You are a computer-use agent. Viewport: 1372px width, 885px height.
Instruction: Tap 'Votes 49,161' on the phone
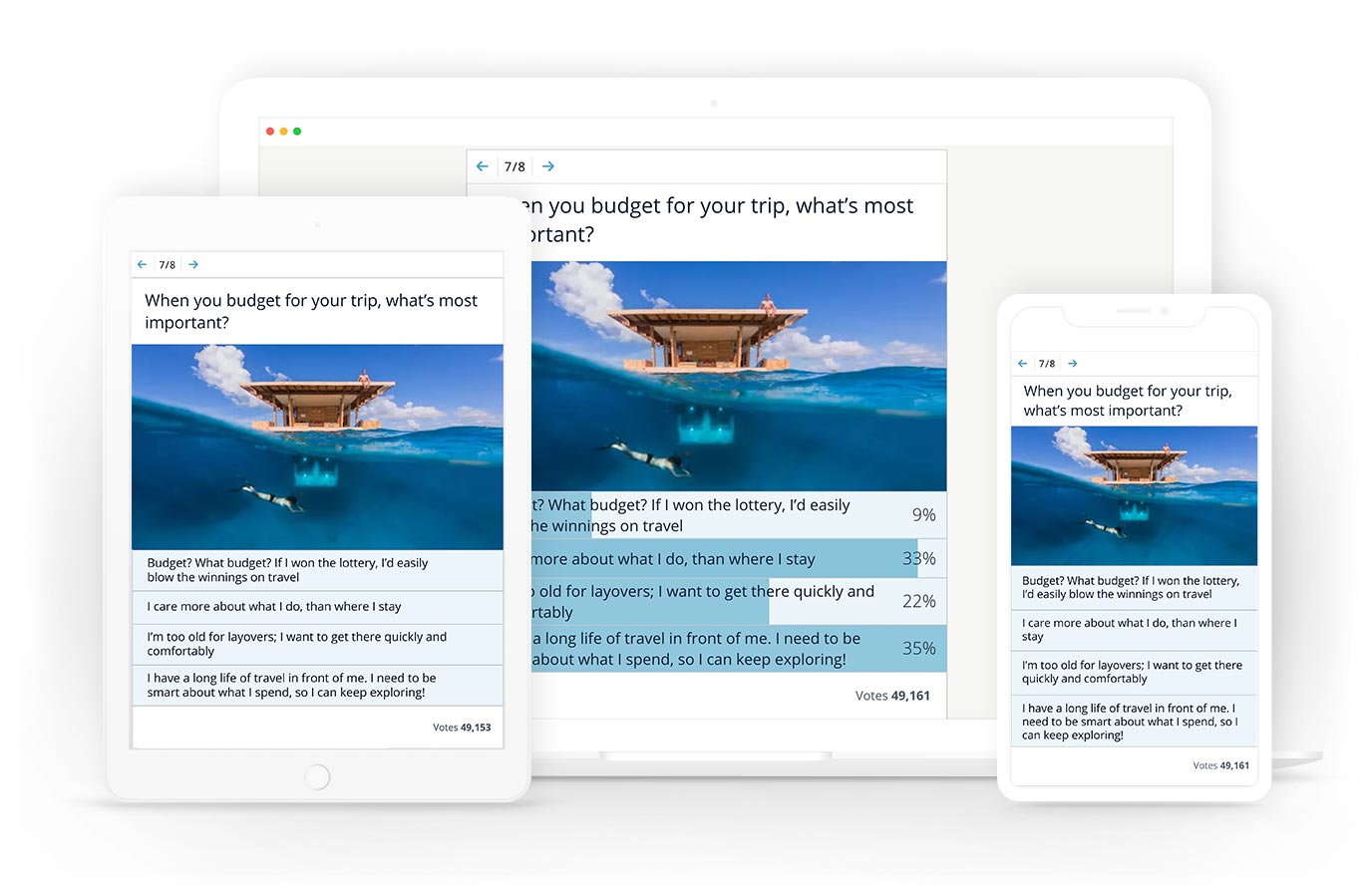(x=1220, y=765)
